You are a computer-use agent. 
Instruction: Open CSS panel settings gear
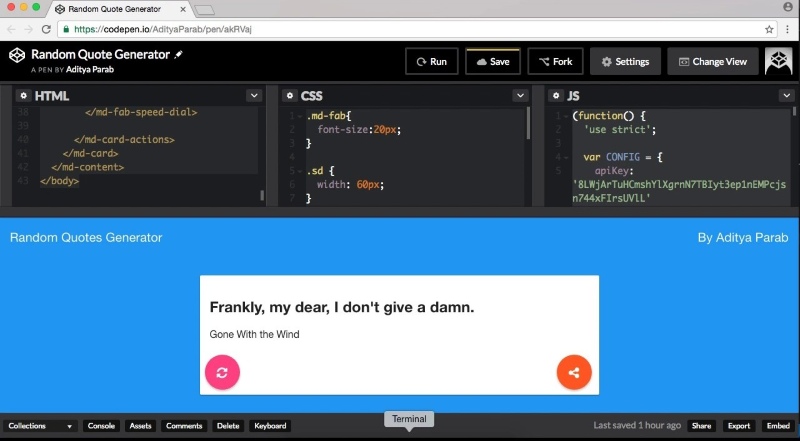coord(289,95)
